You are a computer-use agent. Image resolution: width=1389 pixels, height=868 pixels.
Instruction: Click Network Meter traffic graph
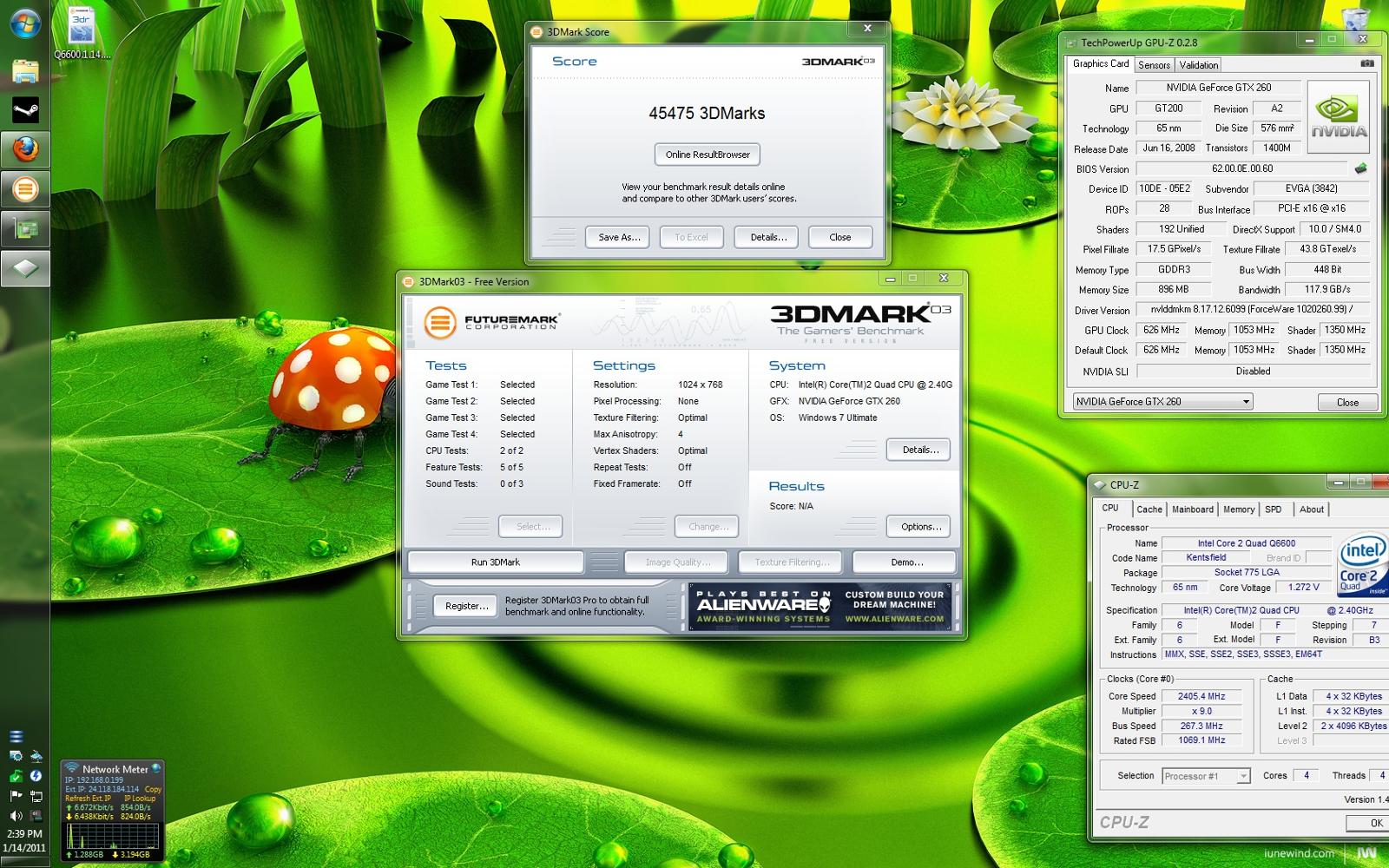tap(112, 835)
